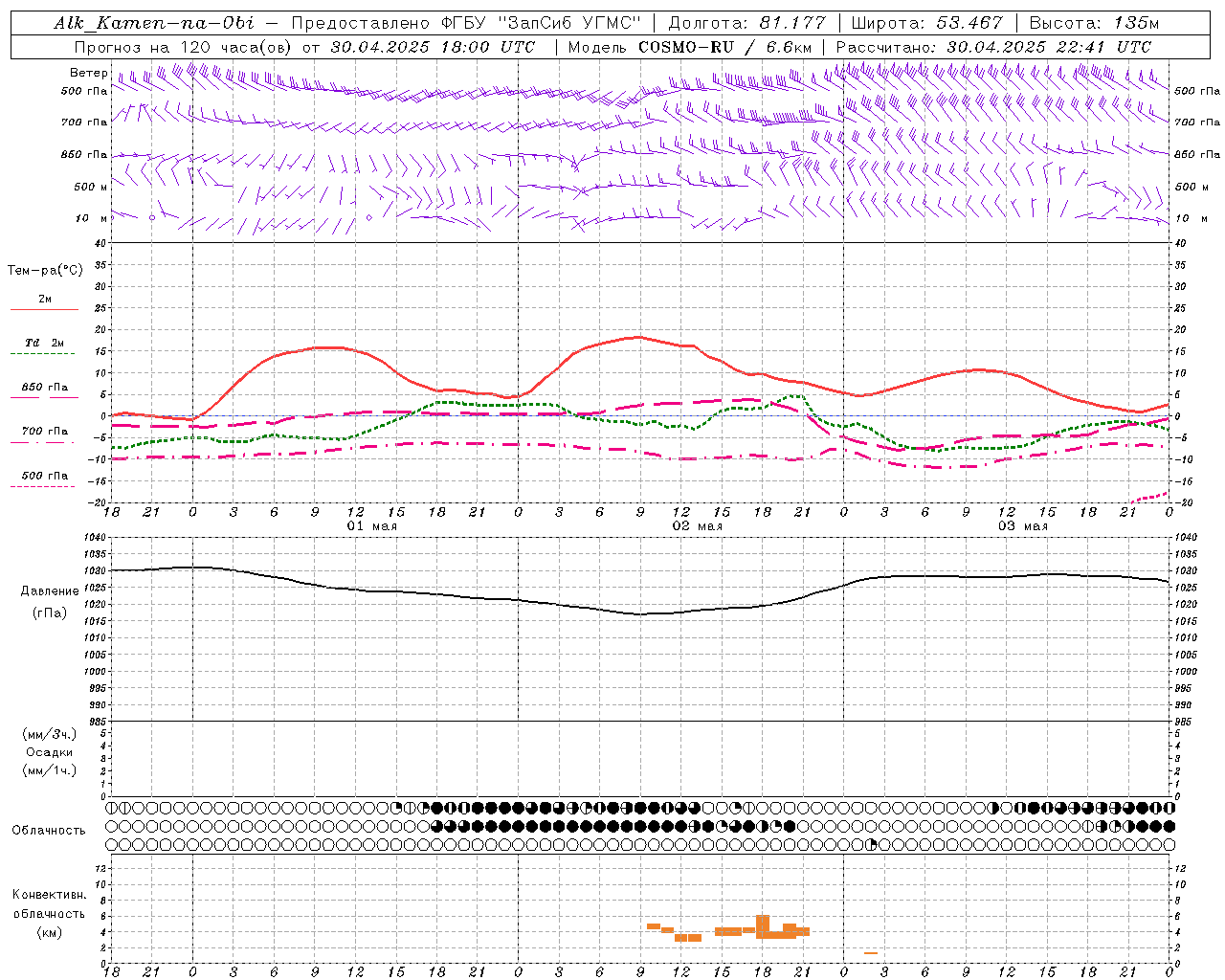Viewport: 1225px width, 980px height.
Task: Click the '10 м' wind level label on right
Action: [x=1191, y=218]
